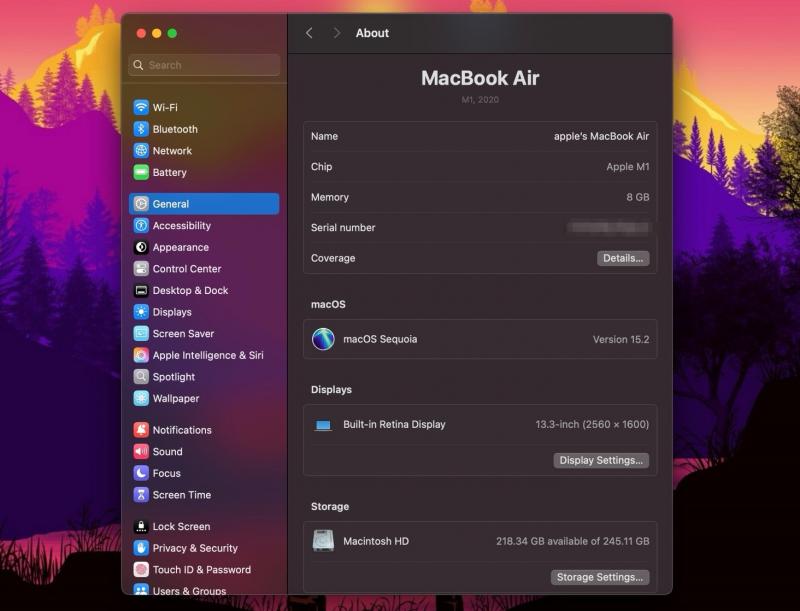Open Bluetooth settings label

pos(175,129)
